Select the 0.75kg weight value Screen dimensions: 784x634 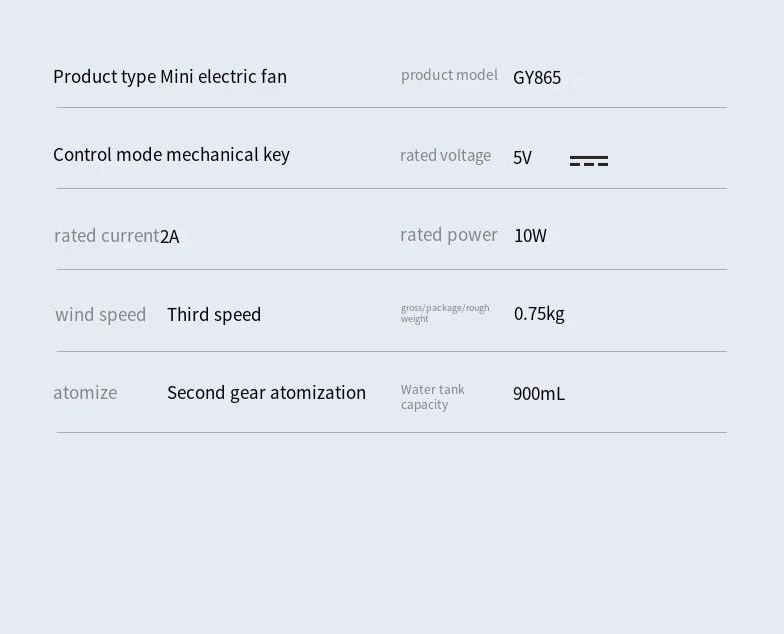[539, 314]
